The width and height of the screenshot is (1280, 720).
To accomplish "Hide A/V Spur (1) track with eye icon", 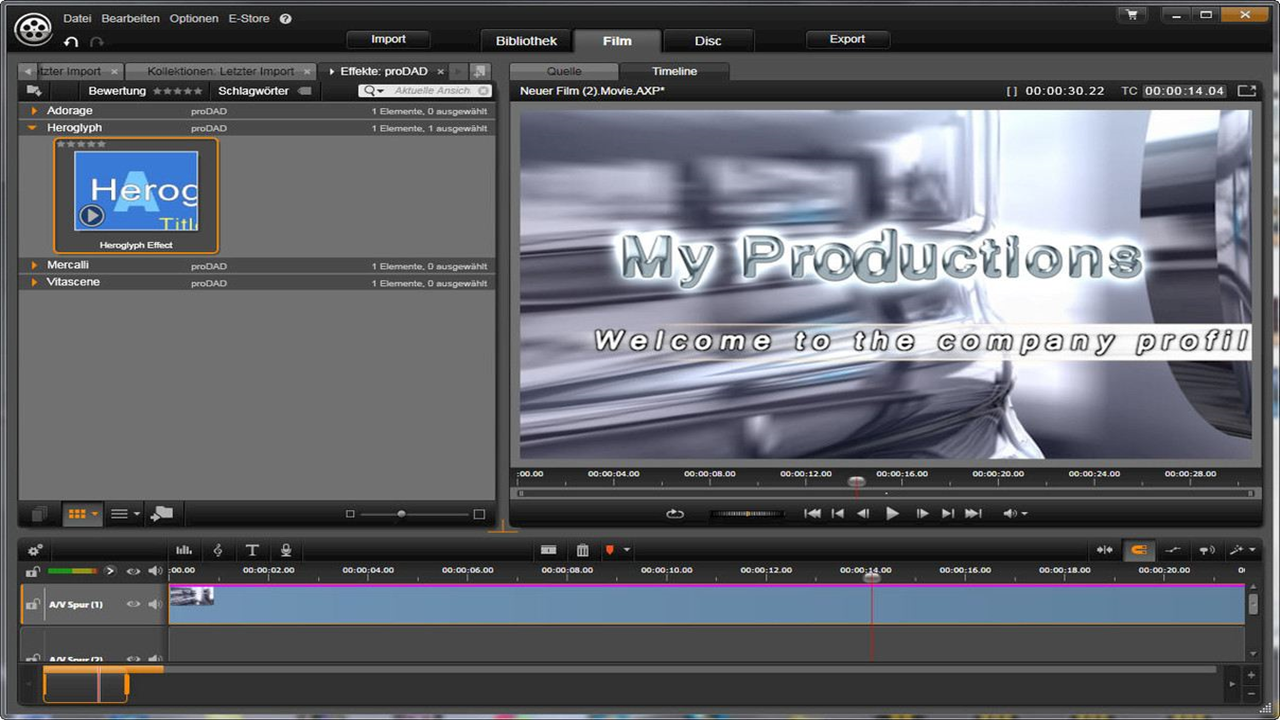I will coord(133,604).
